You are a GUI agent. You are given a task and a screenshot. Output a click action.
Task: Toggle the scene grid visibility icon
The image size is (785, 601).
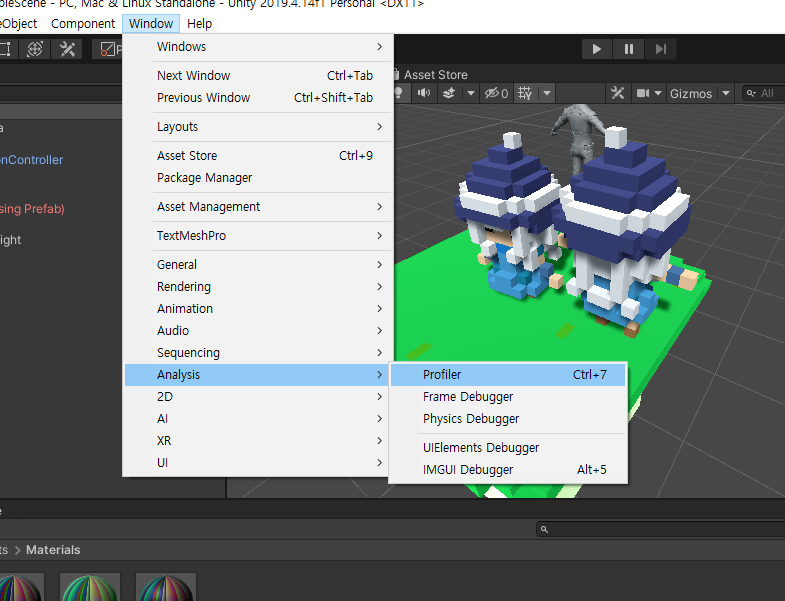click(525, 93)
